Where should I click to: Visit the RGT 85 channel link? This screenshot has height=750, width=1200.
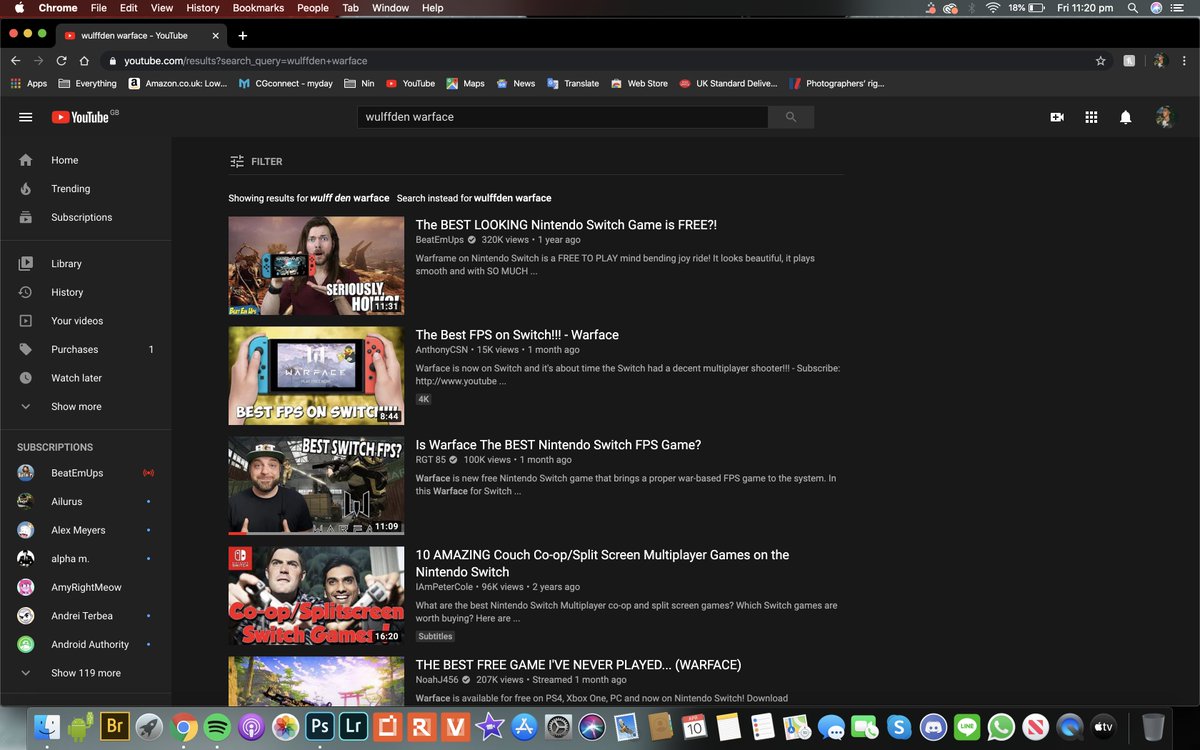tap(431, 460)
